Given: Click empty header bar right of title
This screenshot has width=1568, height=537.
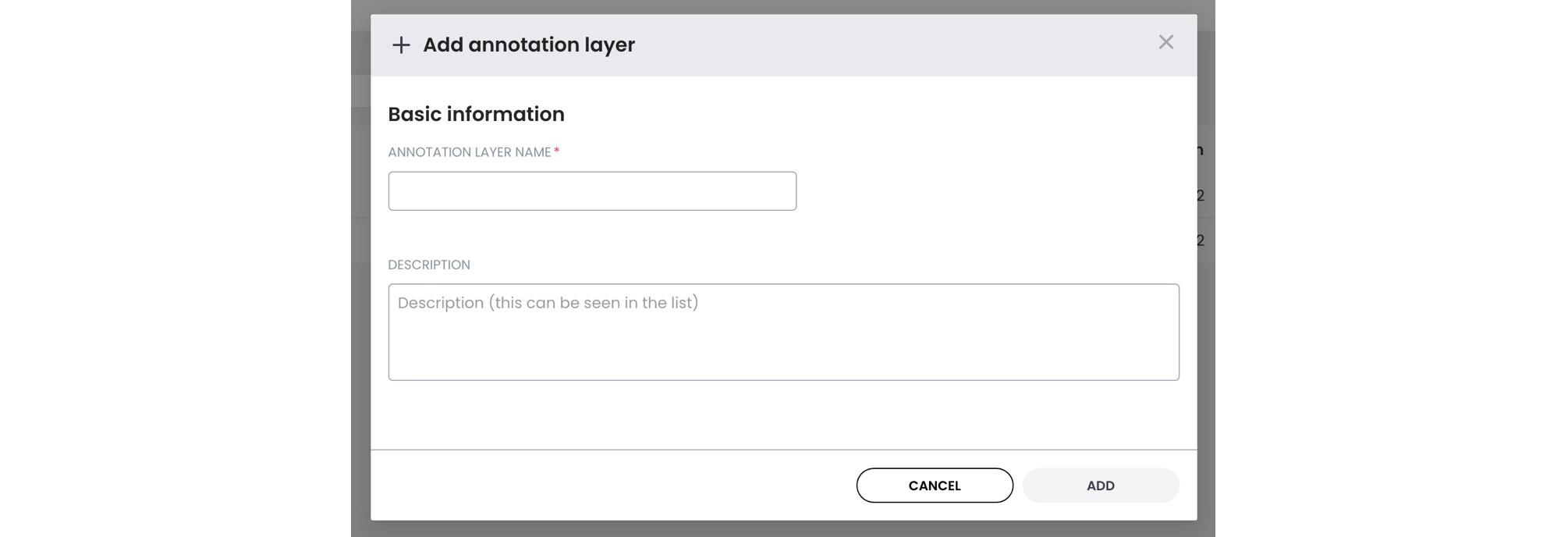Looking at the screenshot, I should click(897, 45).
